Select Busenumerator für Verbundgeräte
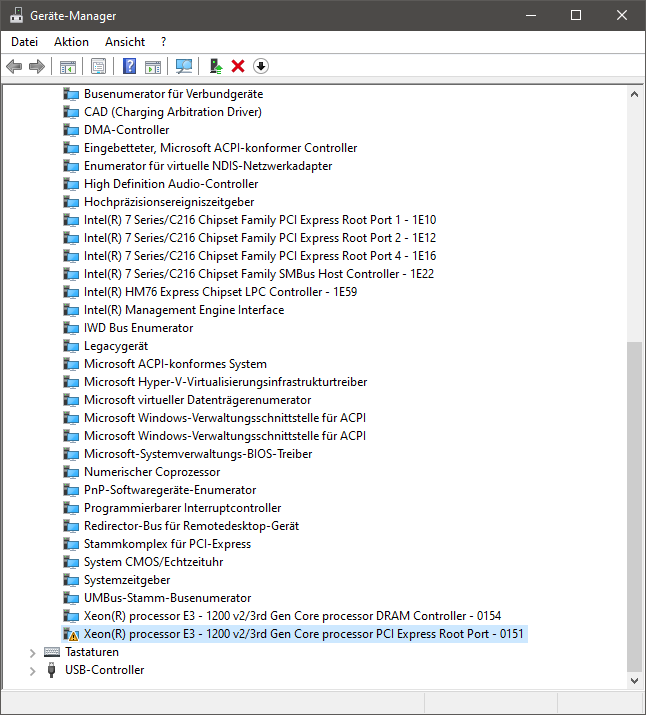Screen dimensions: 646x715 point(174,94)
